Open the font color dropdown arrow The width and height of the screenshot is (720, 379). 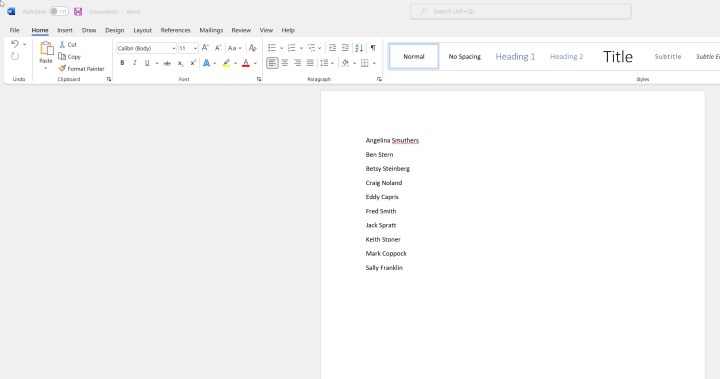[255, 63]
